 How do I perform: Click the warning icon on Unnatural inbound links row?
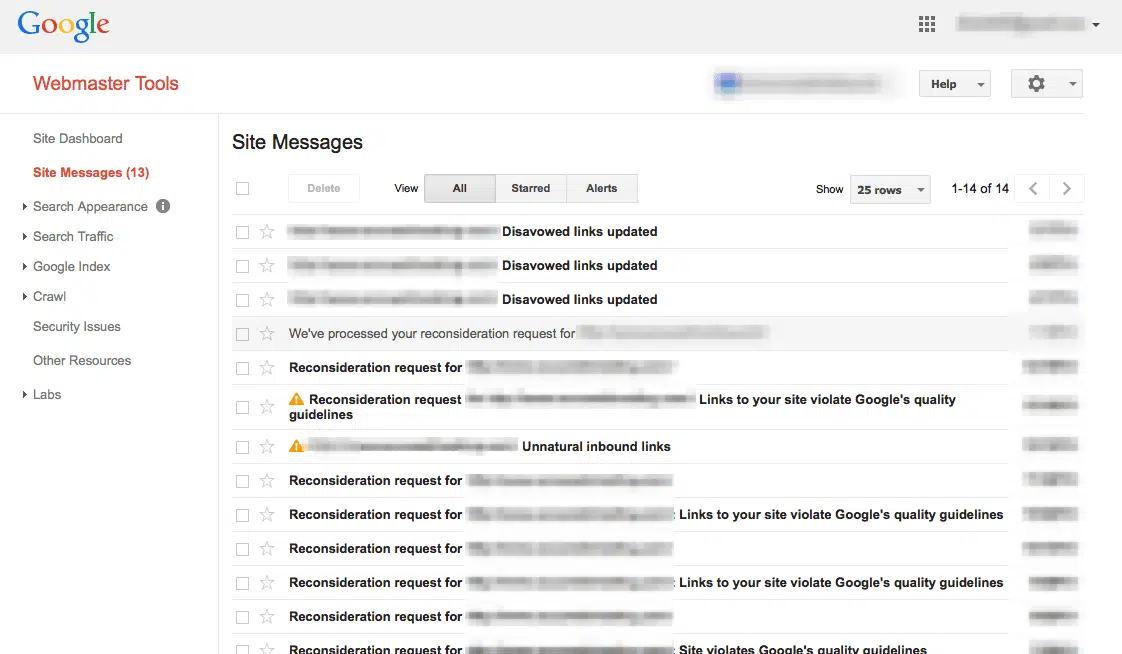[296, 446]
